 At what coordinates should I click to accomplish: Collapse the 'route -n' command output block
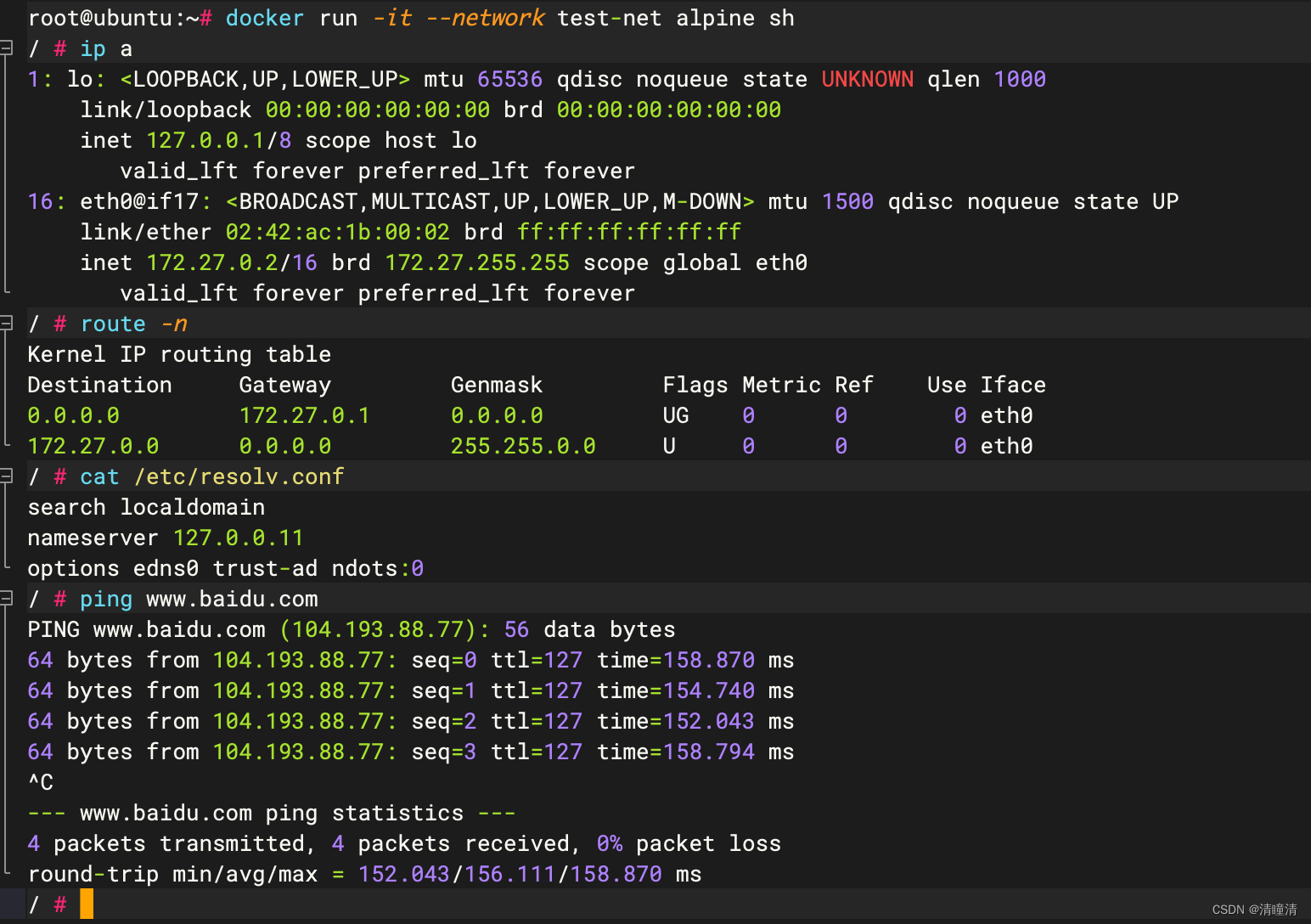6,324
